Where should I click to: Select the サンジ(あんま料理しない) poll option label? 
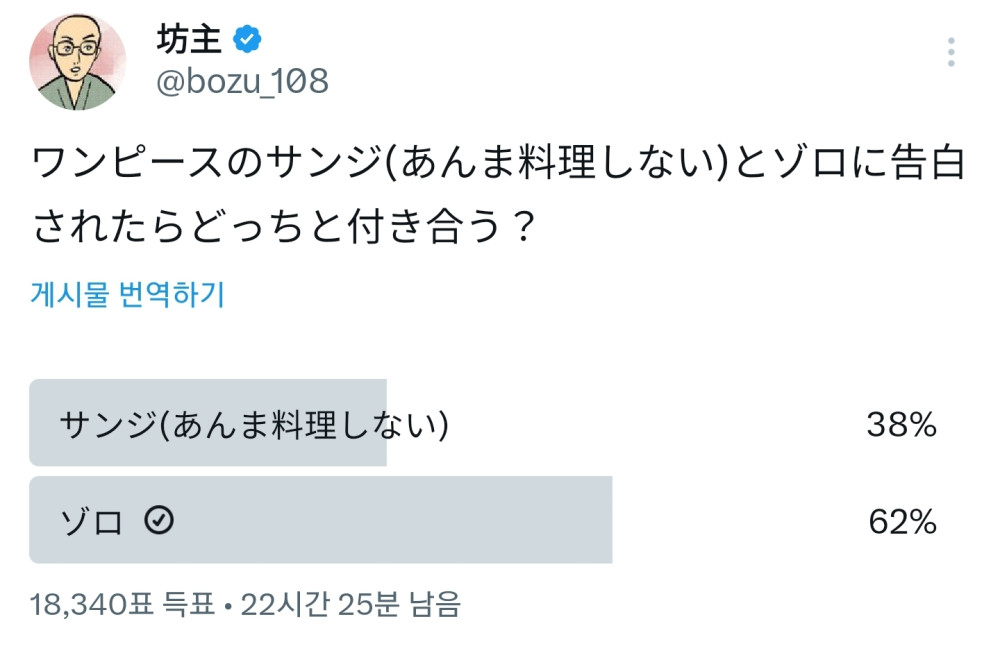(254, 425)
